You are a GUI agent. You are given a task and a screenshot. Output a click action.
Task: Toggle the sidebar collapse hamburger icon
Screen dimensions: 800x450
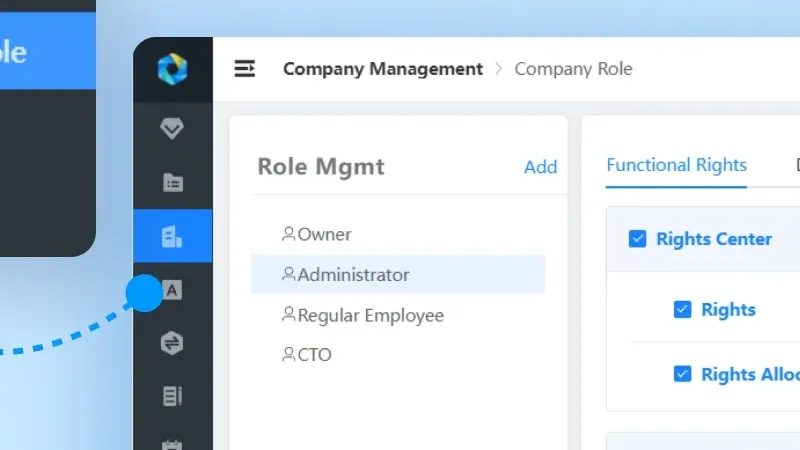pyautogui.click(x=245, y=69)
